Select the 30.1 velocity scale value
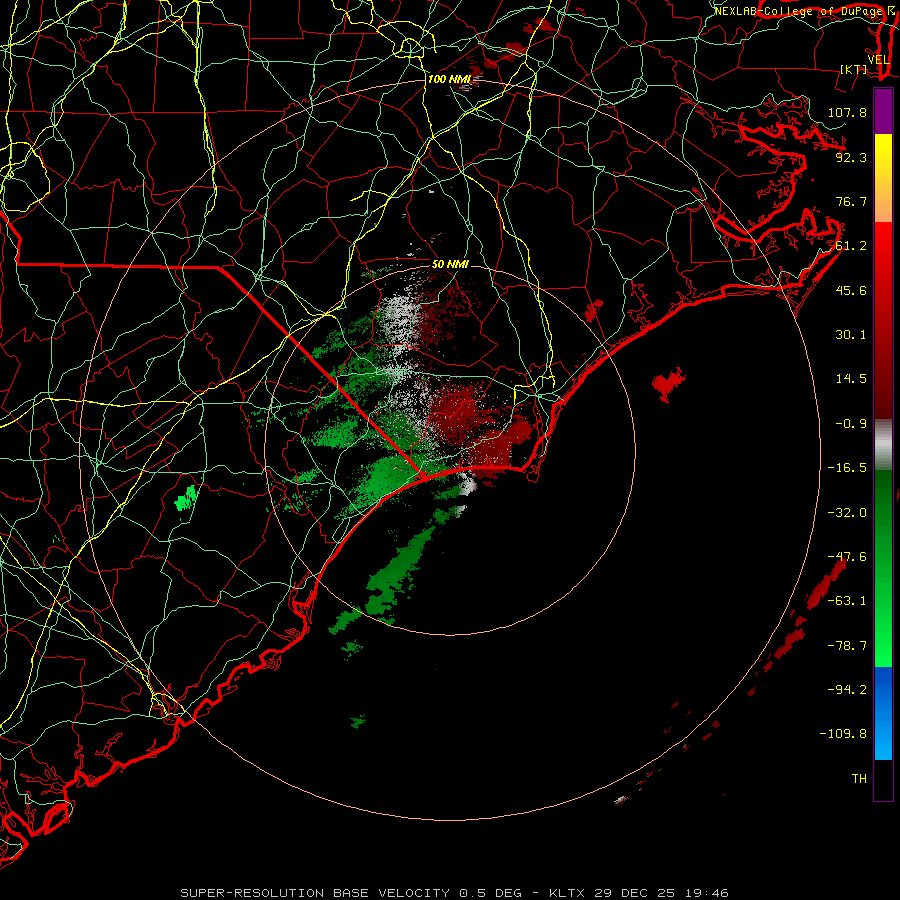Image resolution: width=900 pixels, height=900 pixels. coord(851,335)
